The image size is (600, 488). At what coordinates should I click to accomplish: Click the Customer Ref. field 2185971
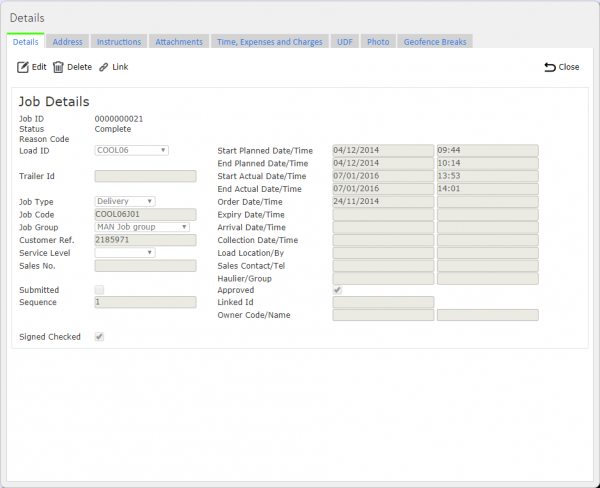coord(145,240)
